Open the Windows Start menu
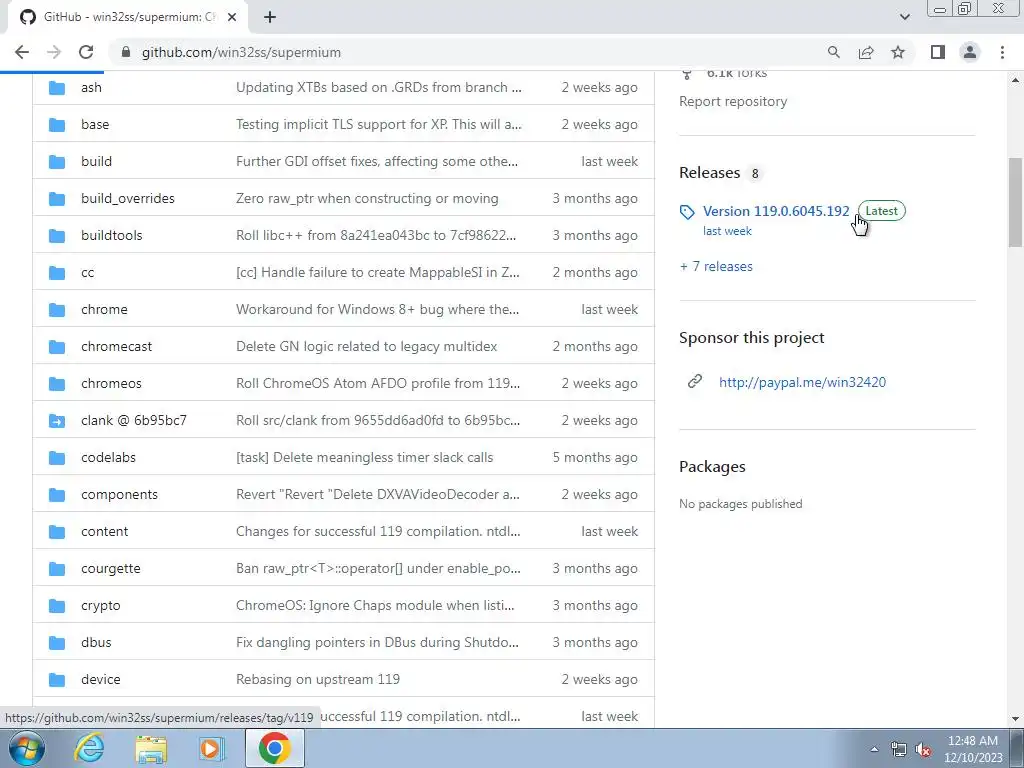1024x768 pixels. click(27, 748)
